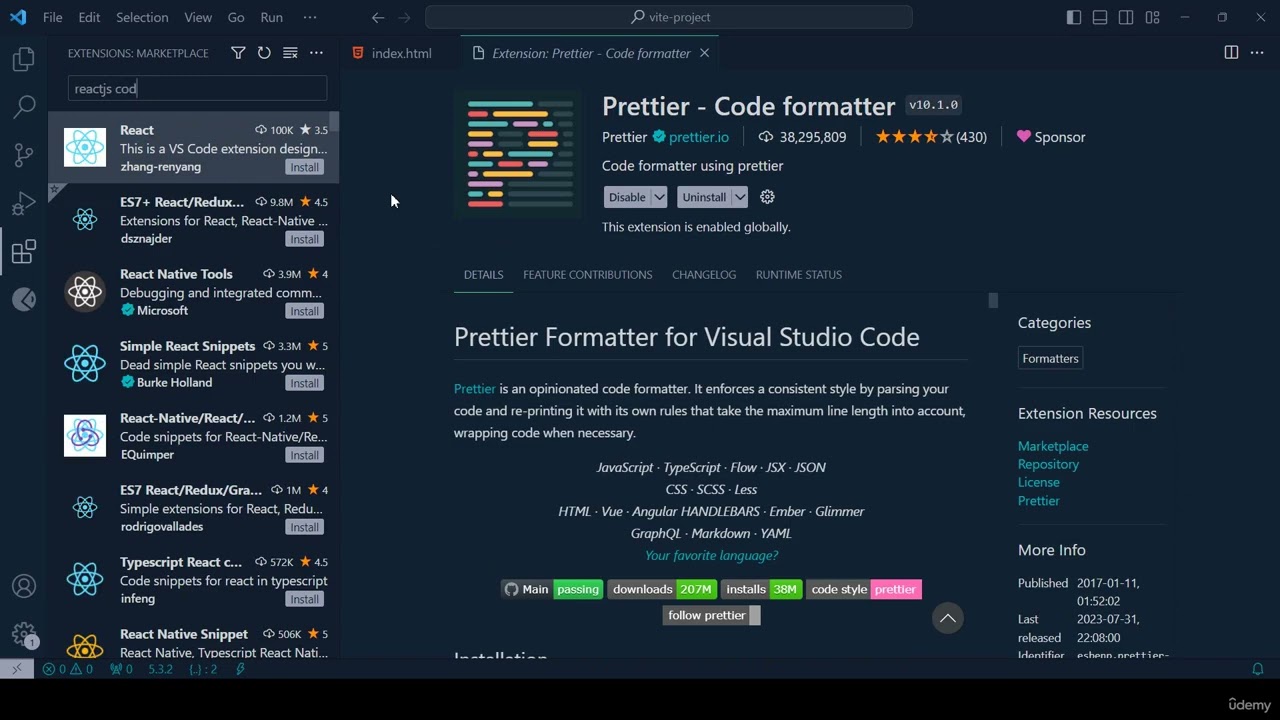Open the React extension by zhang-renyang
The height and width of the screenshot is (720, 1280).
click(x=194, y=148)
